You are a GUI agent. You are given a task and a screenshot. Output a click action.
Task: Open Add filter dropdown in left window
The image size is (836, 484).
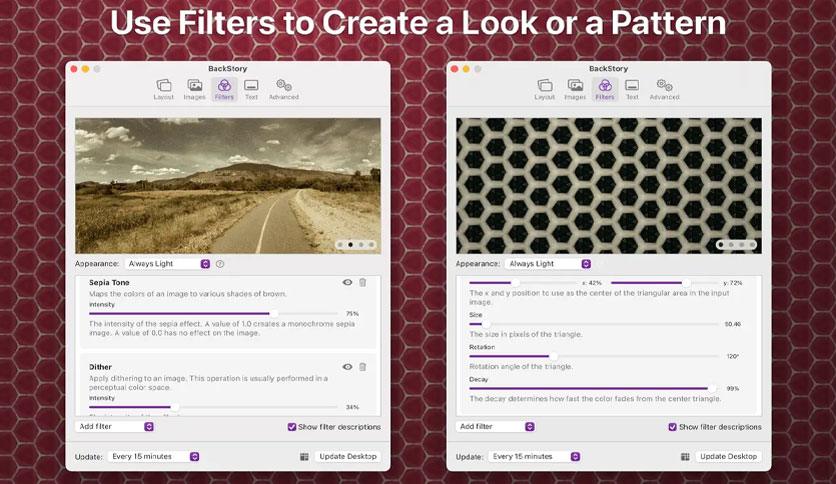click(115, 426)
